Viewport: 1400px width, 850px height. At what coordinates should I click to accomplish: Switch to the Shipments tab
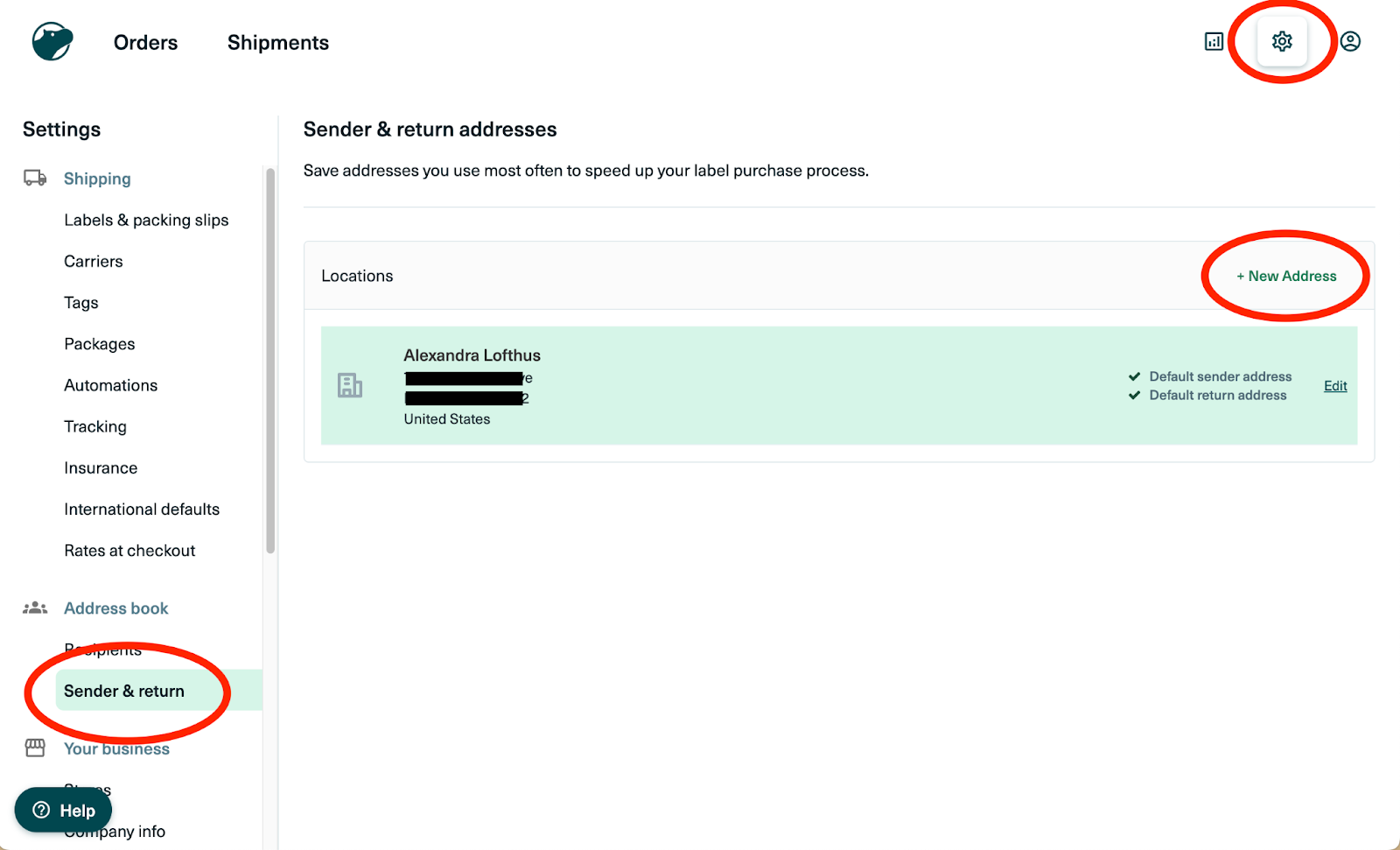click(278, 43)
